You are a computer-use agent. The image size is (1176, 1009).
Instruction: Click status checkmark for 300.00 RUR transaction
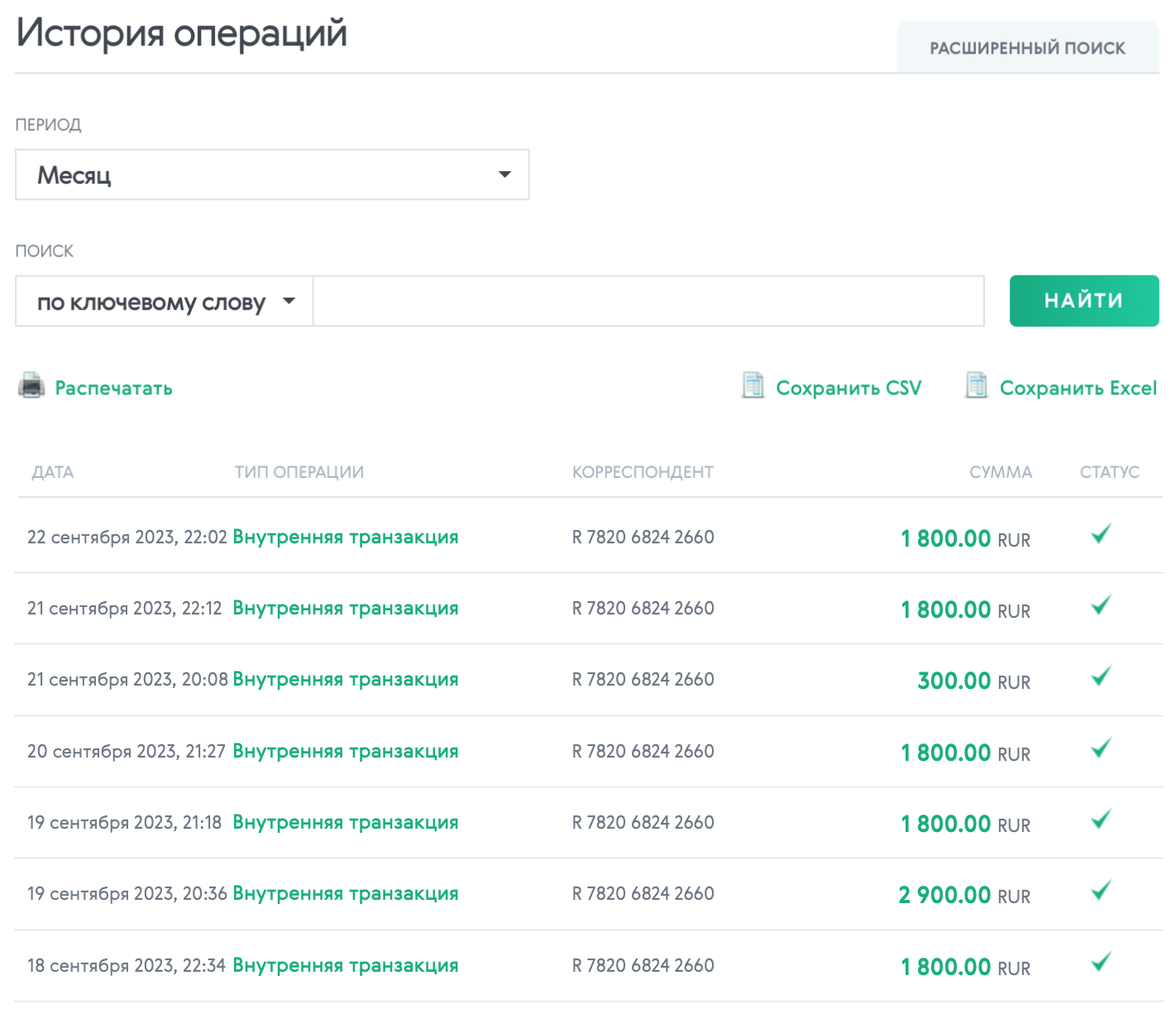coord(1101,677)
